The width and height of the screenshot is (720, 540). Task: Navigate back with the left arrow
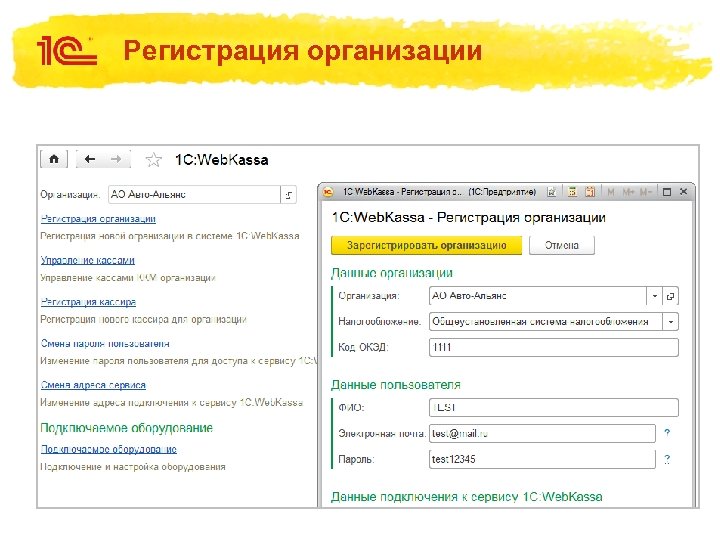click(90, 159)
